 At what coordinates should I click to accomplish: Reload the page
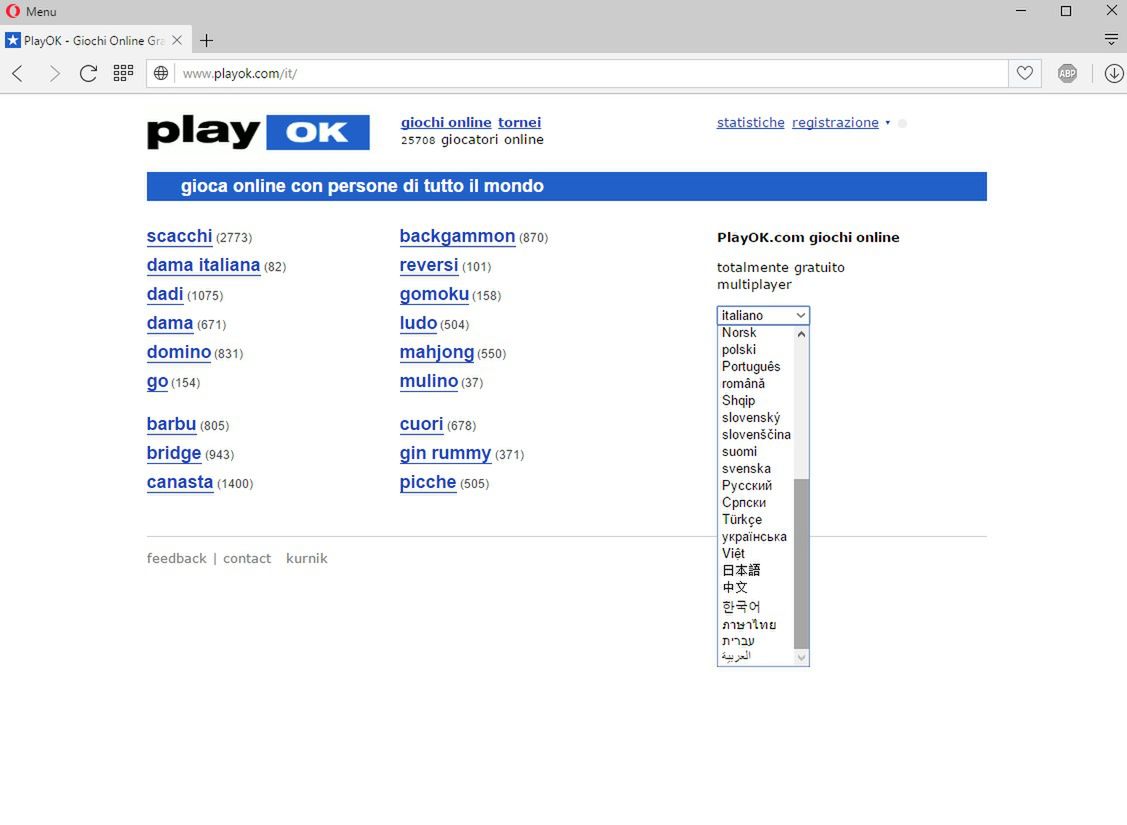pos(88,73)
